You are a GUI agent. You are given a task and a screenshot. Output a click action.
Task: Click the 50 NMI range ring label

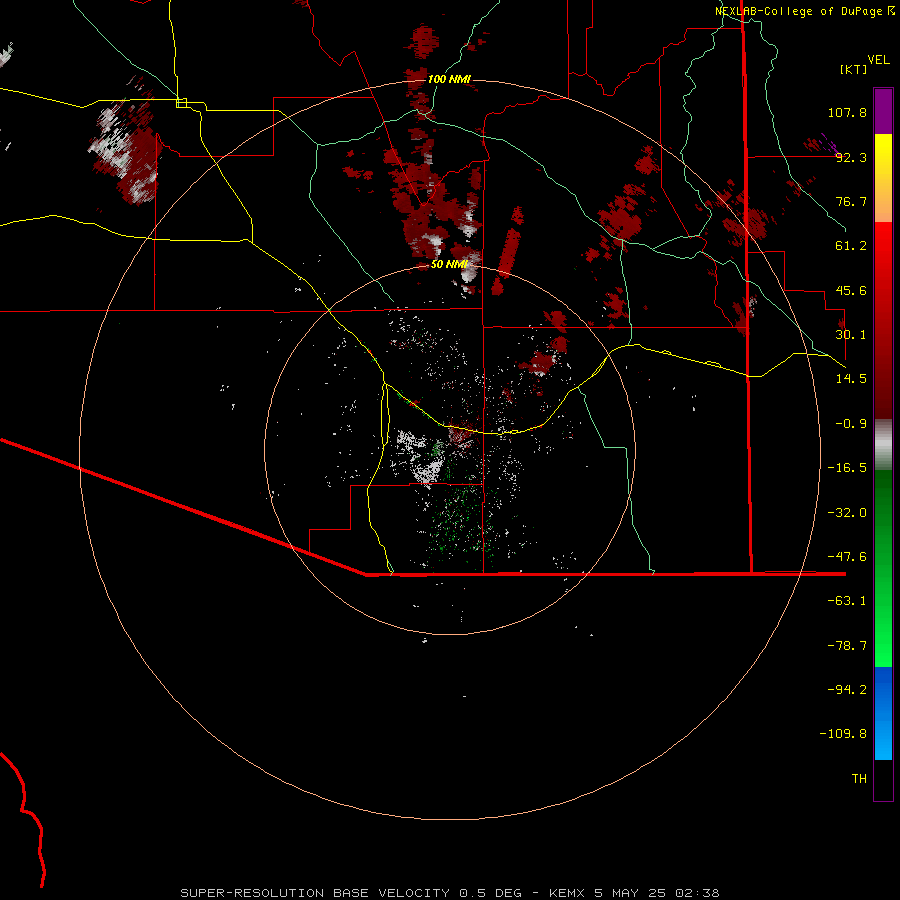[449, 265]
